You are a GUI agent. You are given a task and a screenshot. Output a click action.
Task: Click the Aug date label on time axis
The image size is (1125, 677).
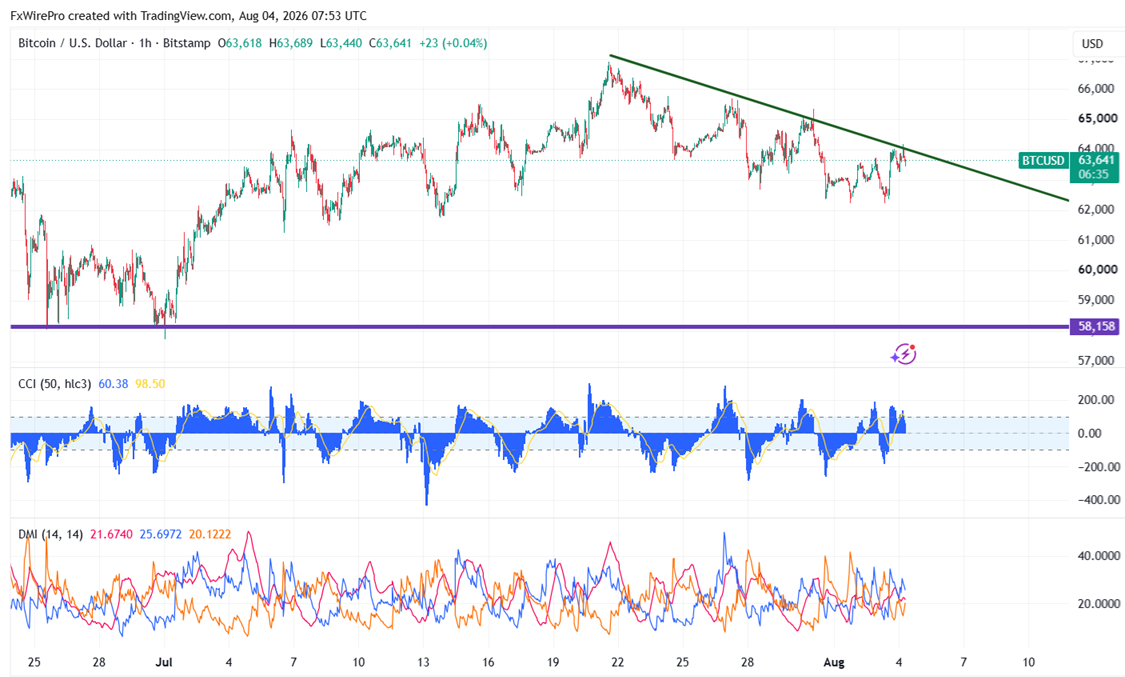[x=834, y=662]
